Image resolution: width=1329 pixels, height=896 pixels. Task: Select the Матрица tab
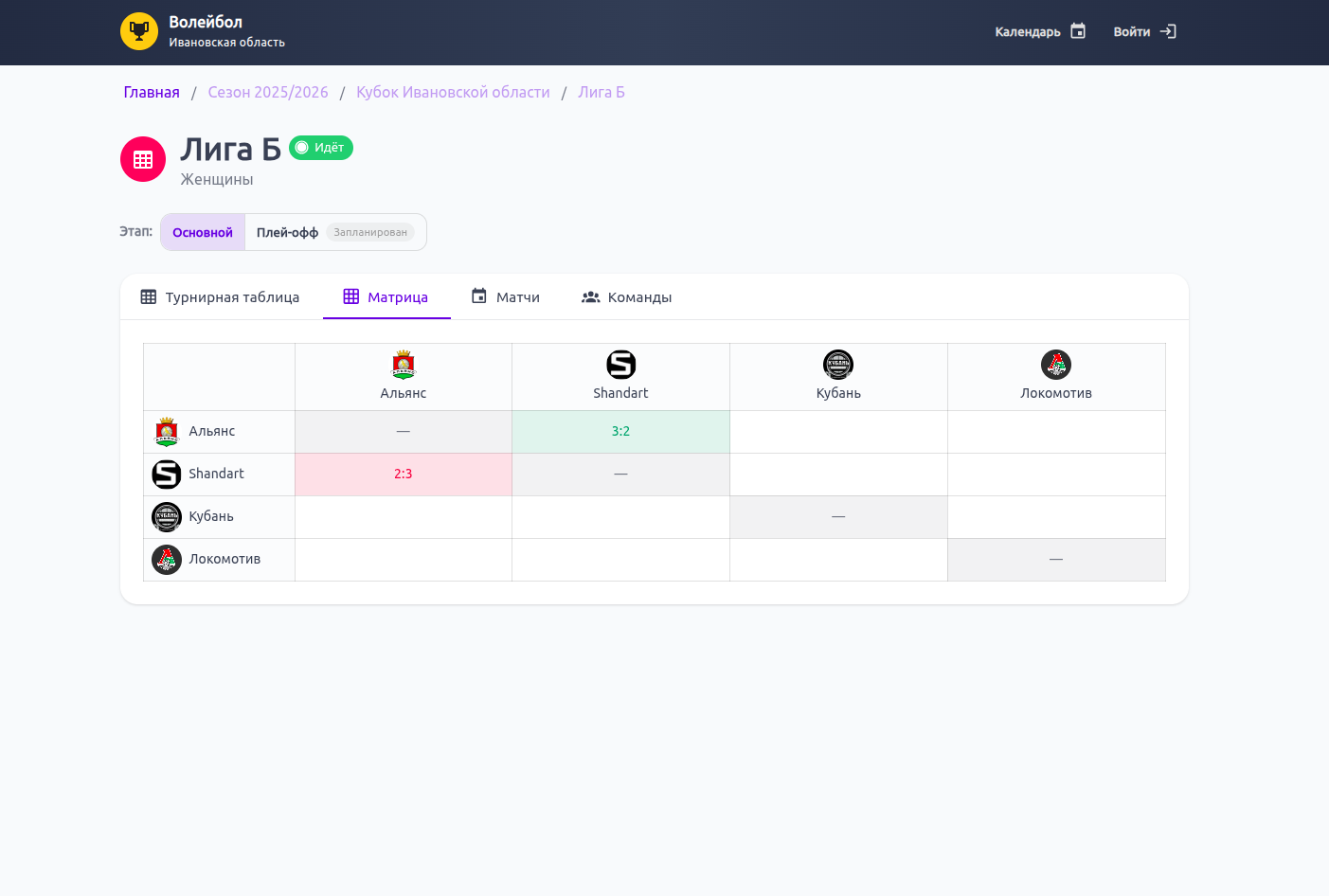coord(386,297)
